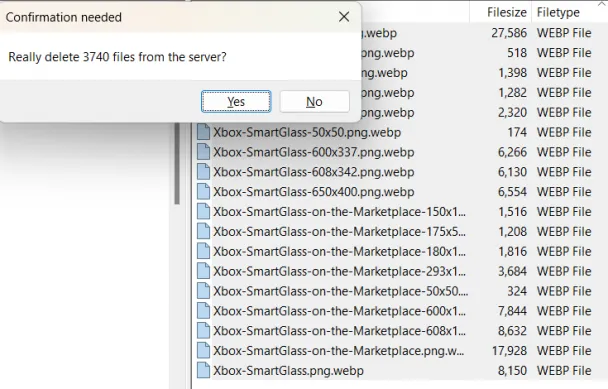The height and width of the screenshot is (389, 608).
Task: Select file name Xbox-SmartGlass-on-the-Marketplace-150x1…
Action: pos(339,212)
